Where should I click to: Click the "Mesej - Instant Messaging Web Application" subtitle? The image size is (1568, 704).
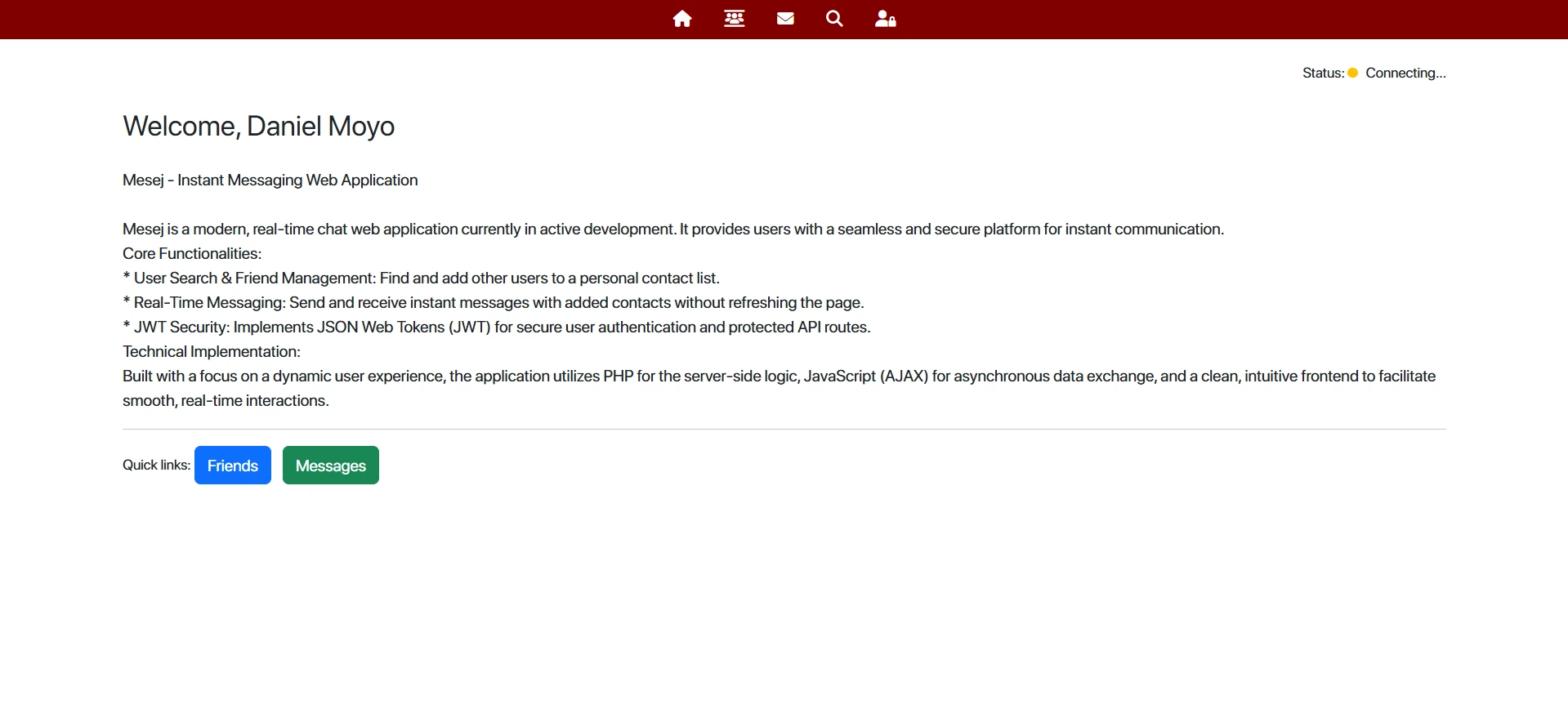coord(270,180)
